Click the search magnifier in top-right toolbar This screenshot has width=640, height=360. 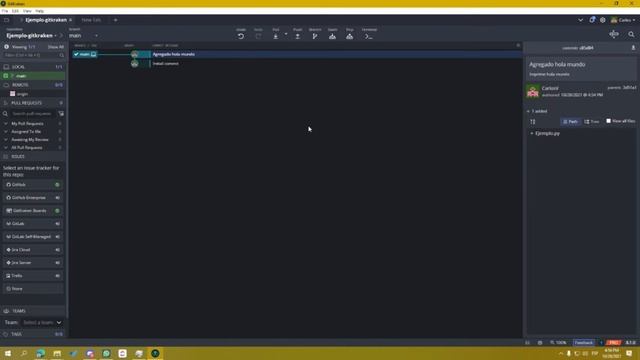click(x=631, y=35)
